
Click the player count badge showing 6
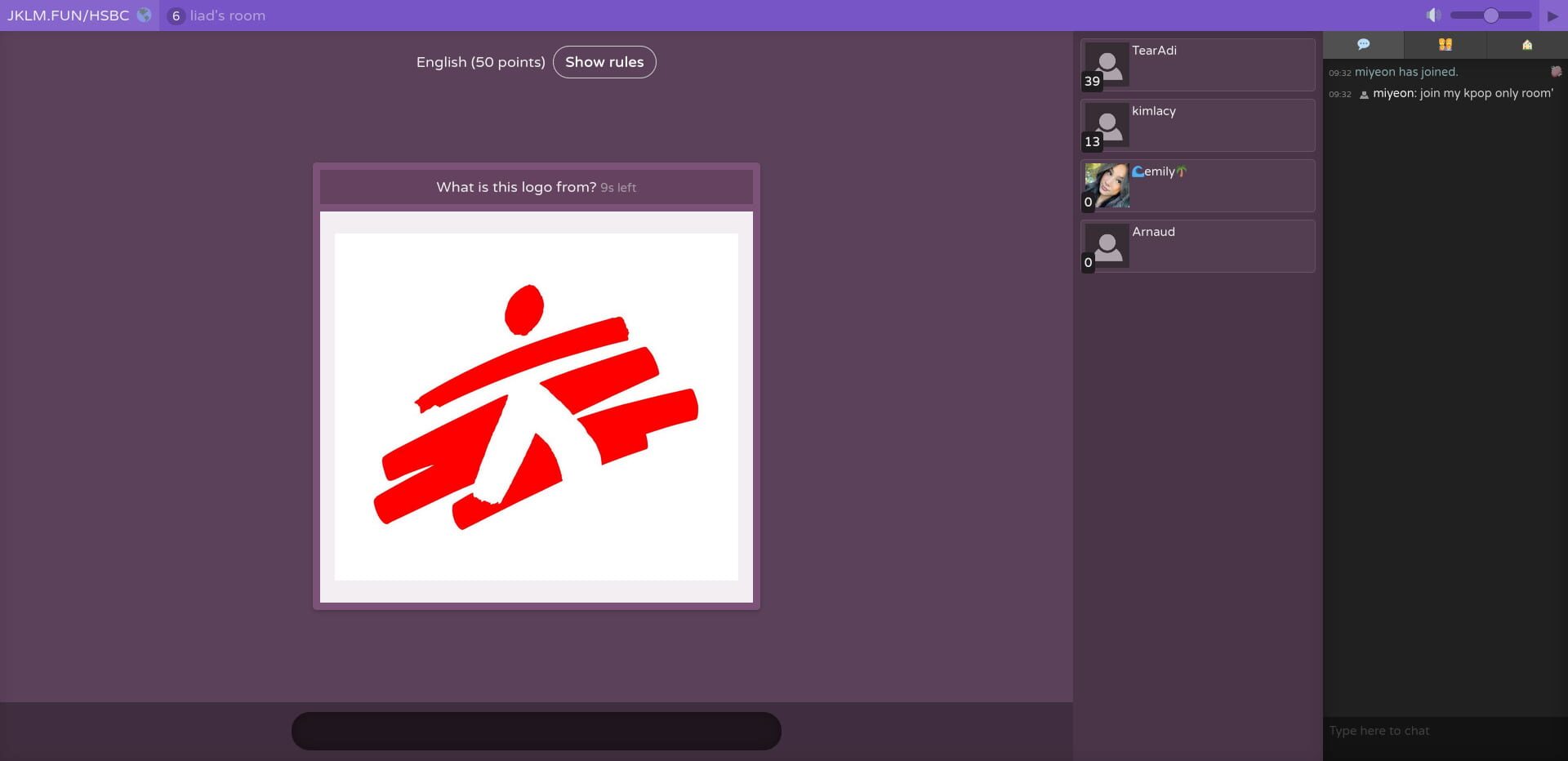(x=176, y=16)
